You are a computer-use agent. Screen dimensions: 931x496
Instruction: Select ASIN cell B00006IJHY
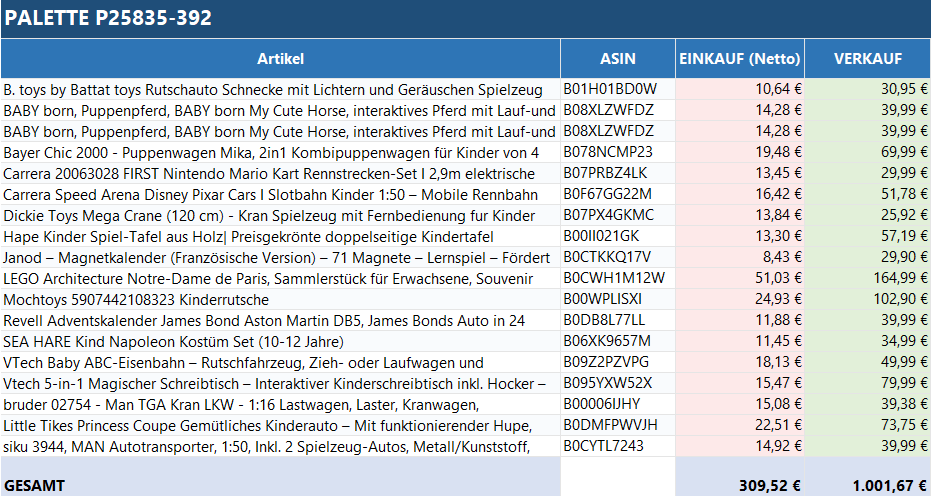click(605, 404)
